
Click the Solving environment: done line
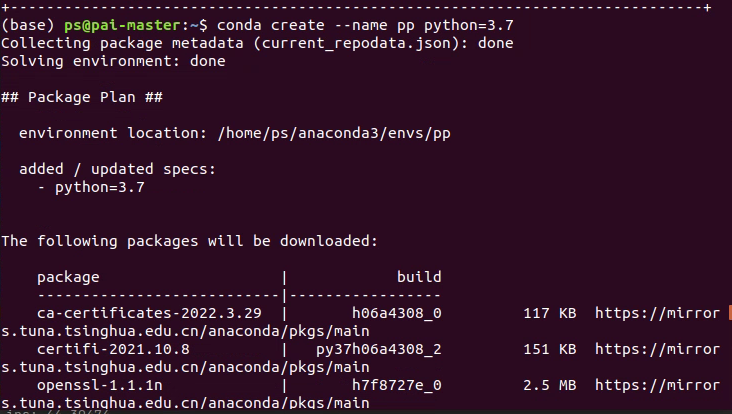113,61
